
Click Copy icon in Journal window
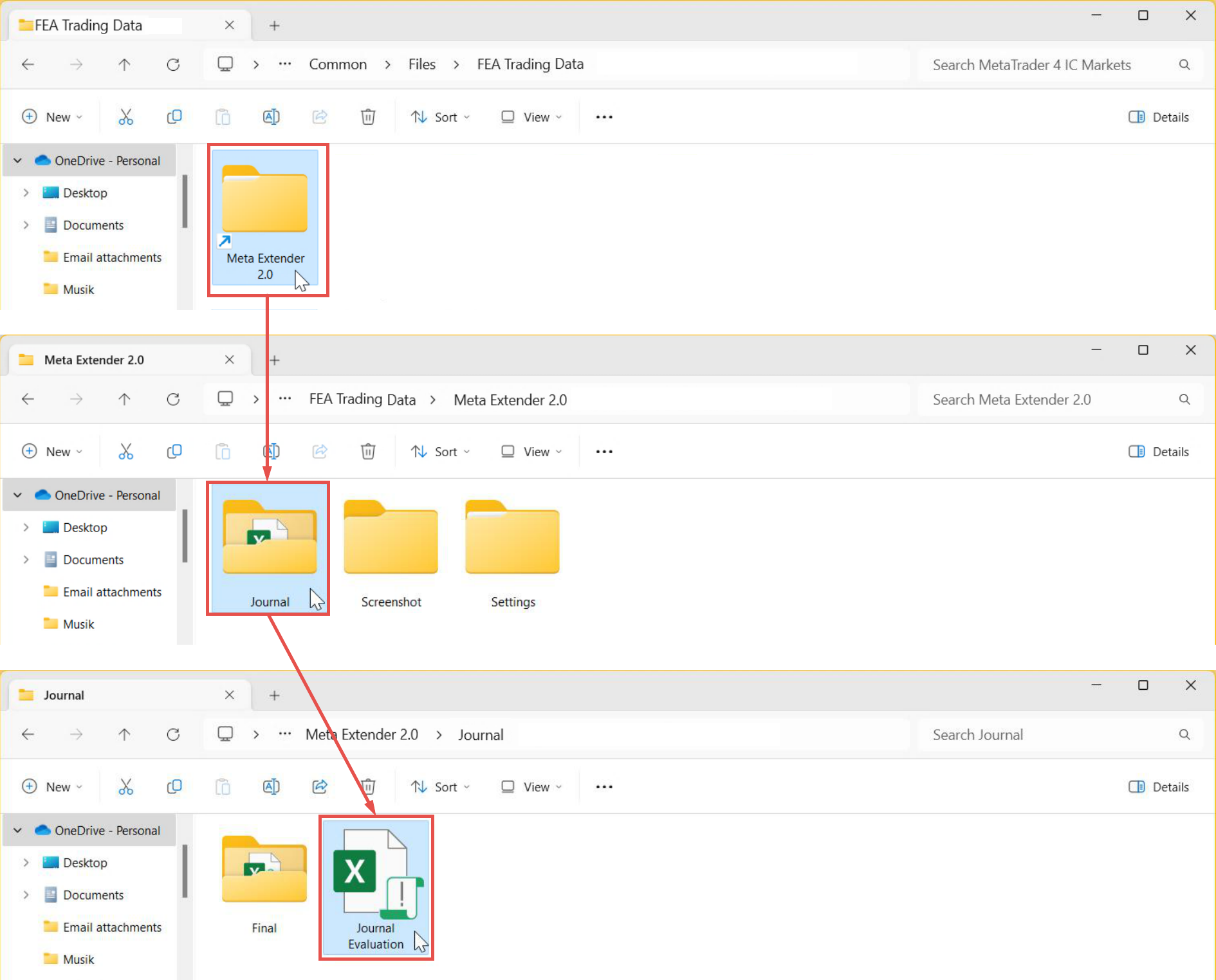174,786
